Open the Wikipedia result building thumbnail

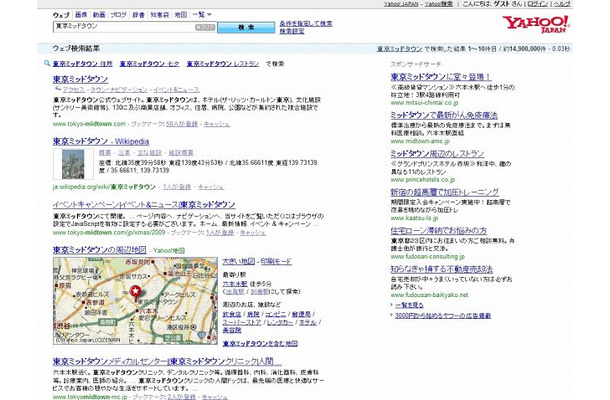pos(73,164)
